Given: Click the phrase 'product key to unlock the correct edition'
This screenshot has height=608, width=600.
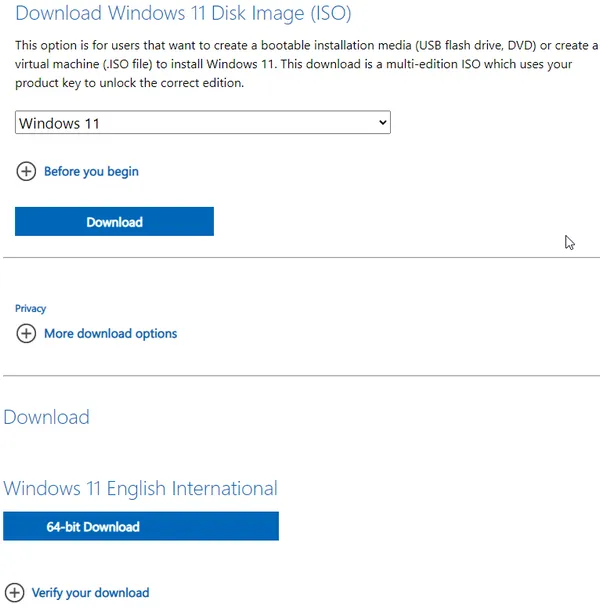Looking at the screenshot, I should 130,83.
